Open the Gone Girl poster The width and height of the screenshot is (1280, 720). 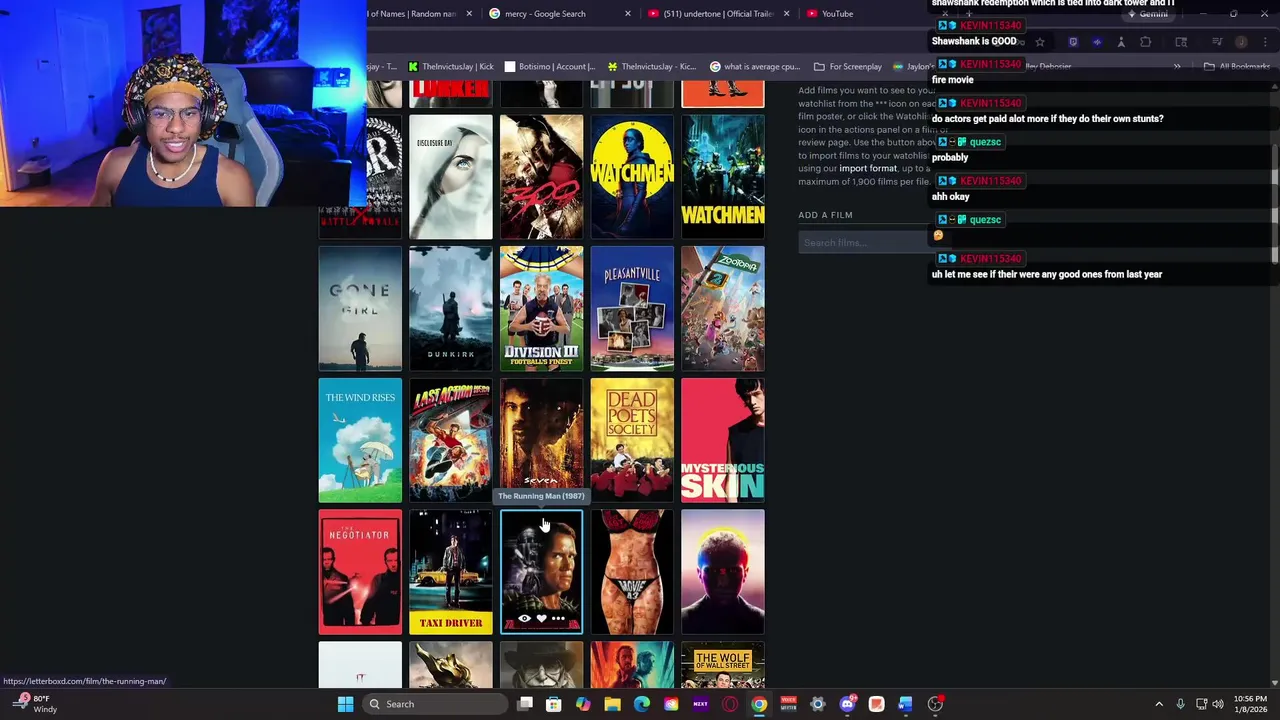(360, 308)
